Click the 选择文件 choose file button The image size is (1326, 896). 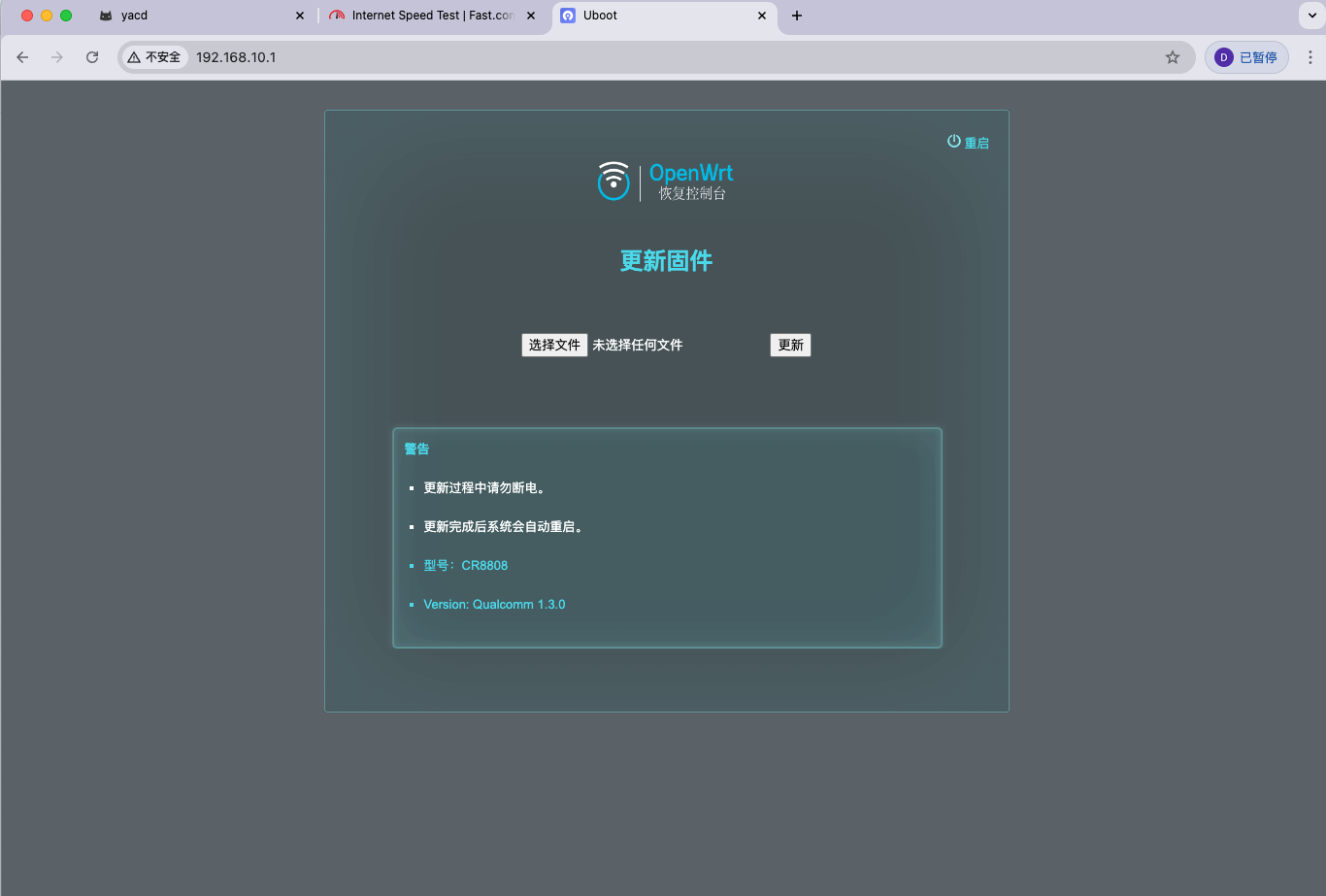click(x=554, y=345)
